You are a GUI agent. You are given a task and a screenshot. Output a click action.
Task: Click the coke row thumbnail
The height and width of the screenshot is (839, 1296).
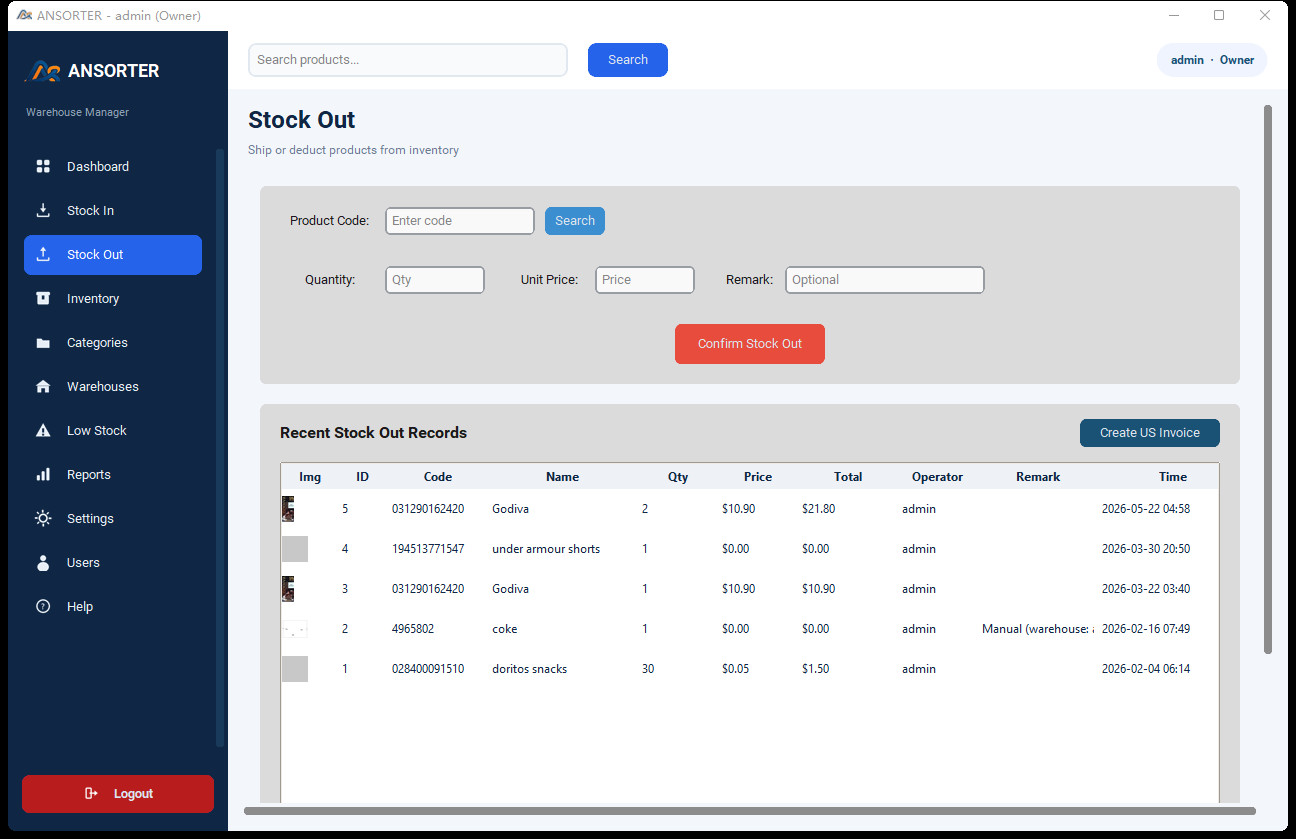[x=295, y=629]
